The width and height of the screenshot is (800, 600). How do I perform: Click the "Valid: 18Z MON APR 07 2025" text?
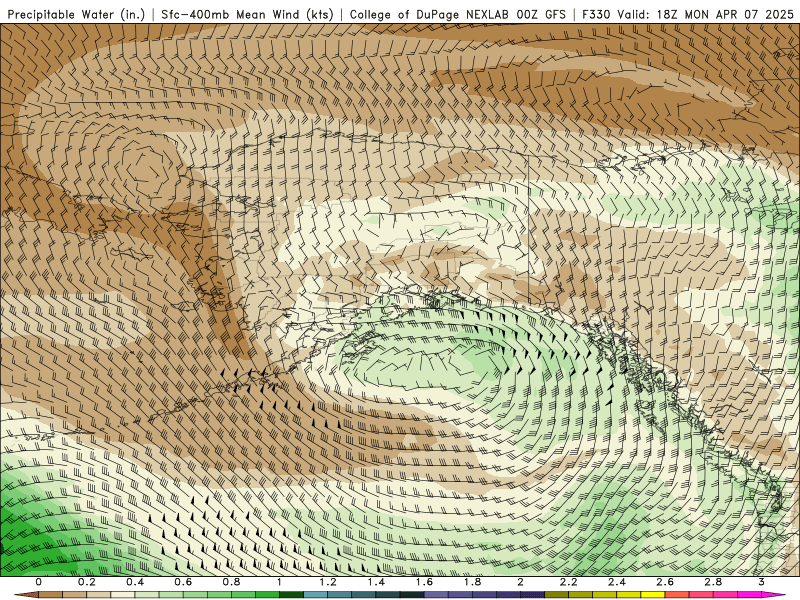pyautogui.click(x=706, y=14)
